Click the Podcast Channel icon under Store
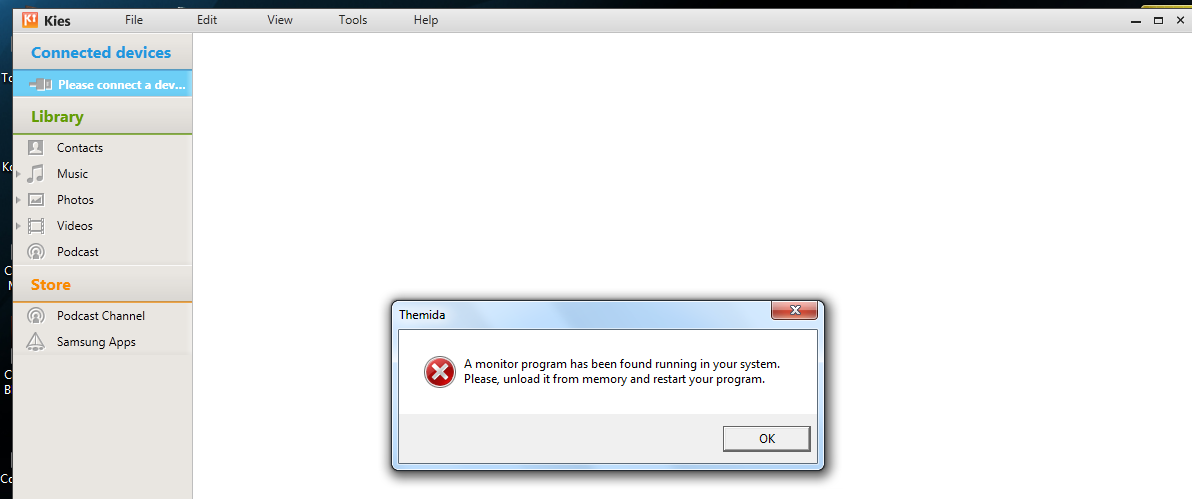The width and height of the screenshot is (1192, 499). (36, 315)
